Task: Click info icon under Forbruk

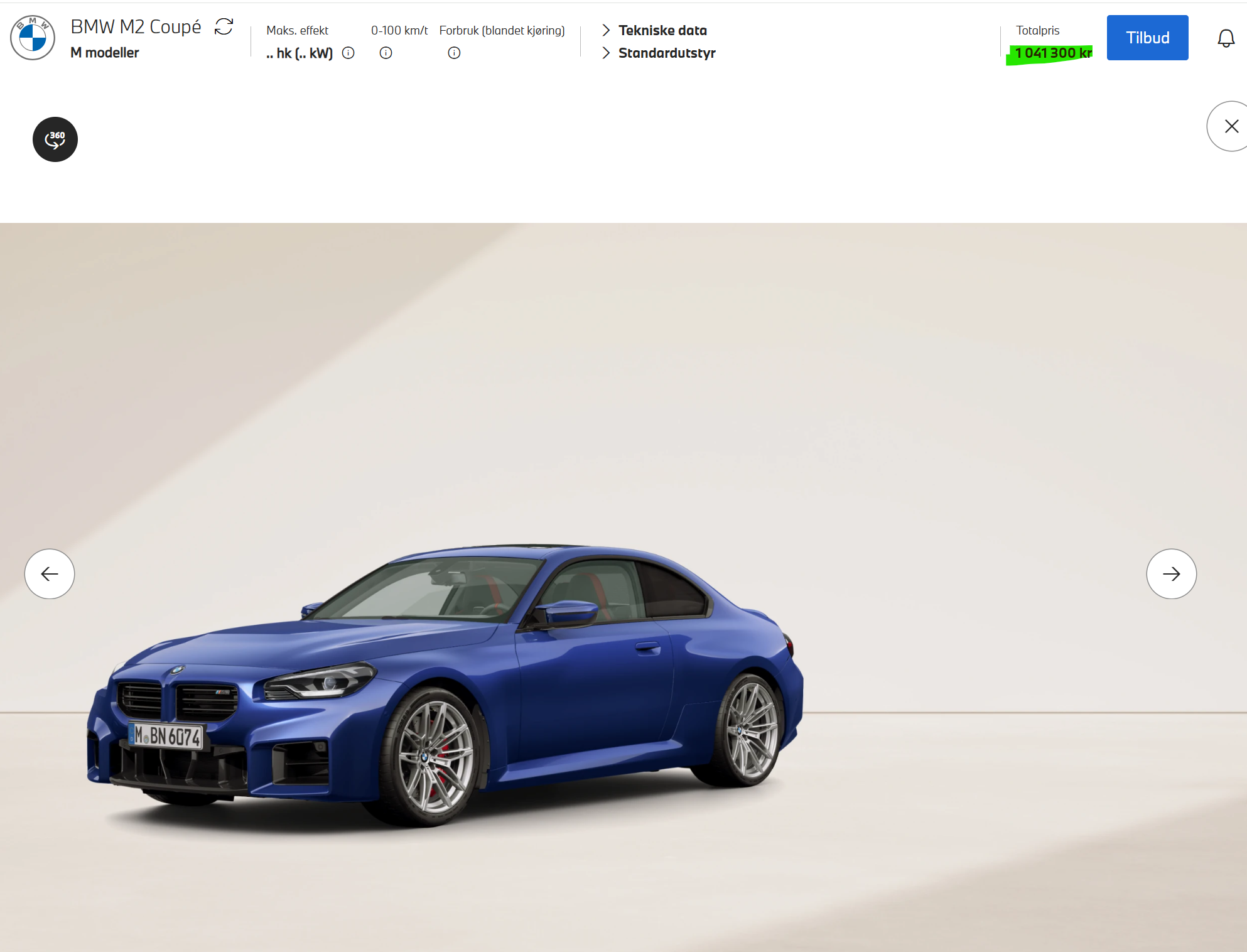Action: click(x=454, y=53)
